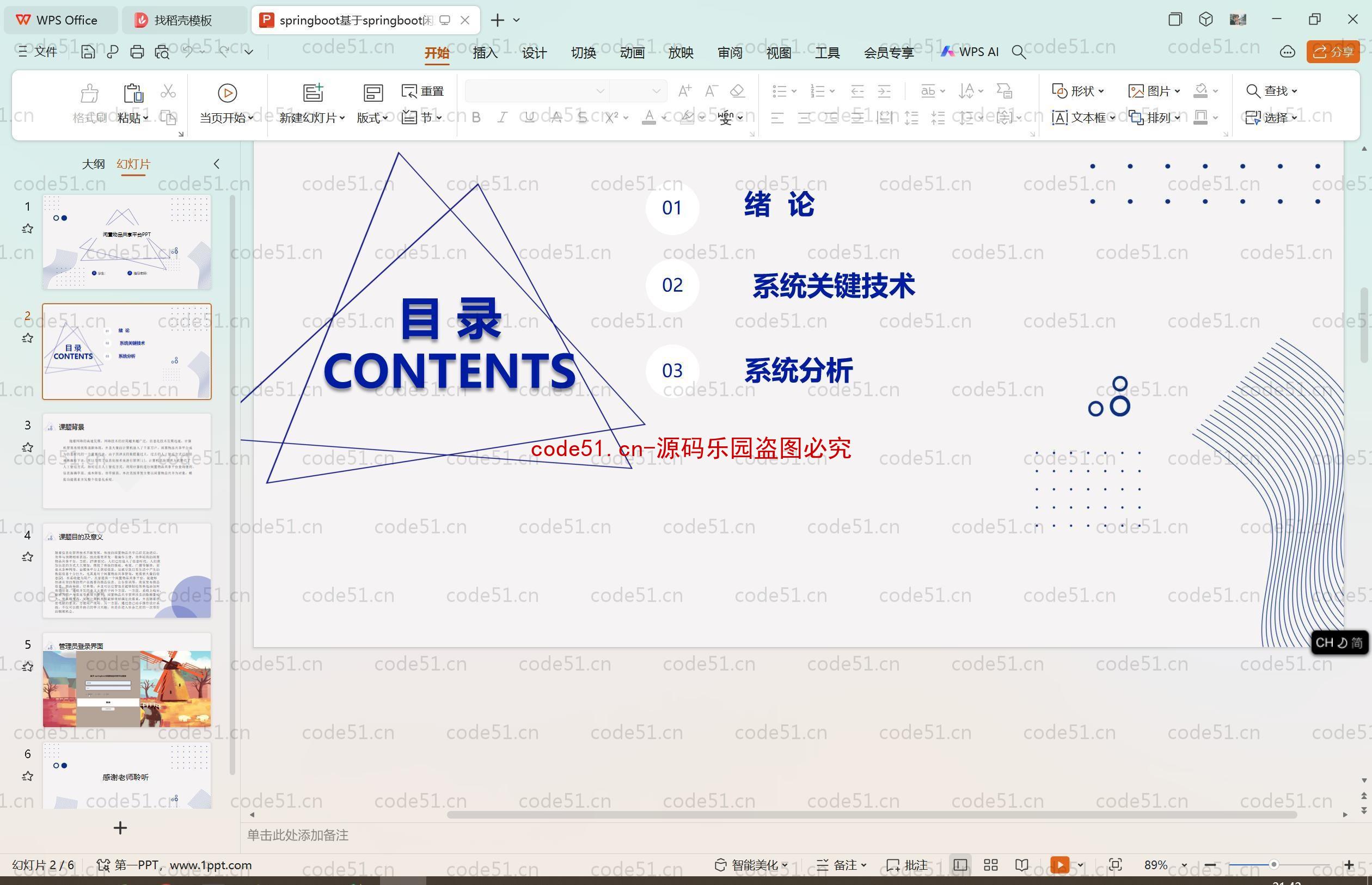1372x885 pixels.
Task: Click the Format Painter brush icon
Action: pyautogui.click(x=90, y=93)
